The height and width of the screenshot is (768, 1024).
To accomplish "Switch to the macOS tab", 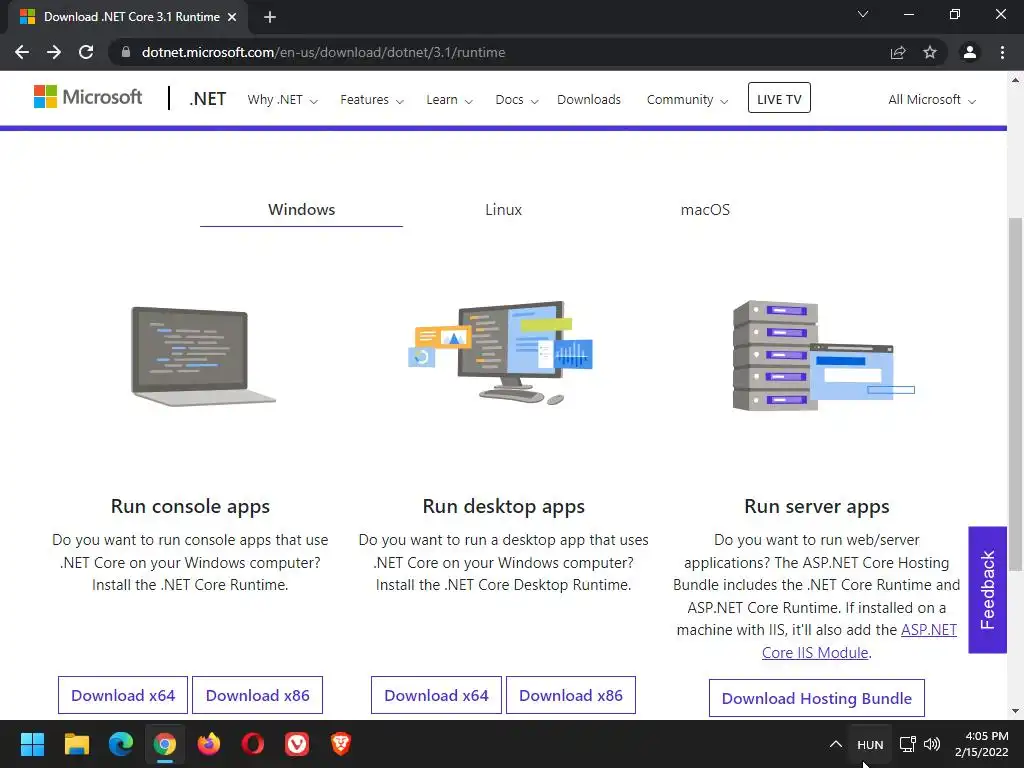I will click(x=705, y=210).
